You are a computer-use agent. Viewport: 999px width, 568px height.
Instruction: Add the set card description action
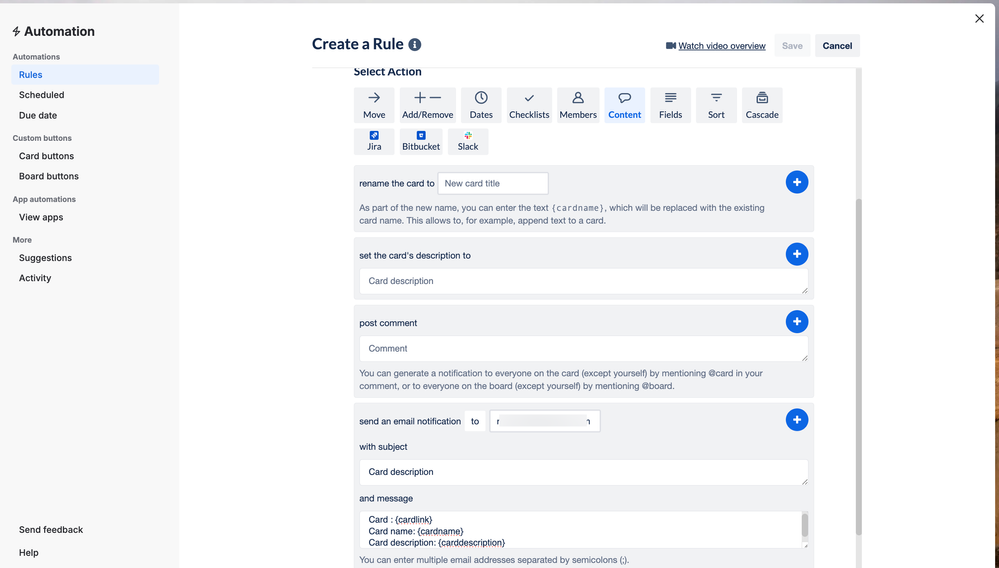(796, 254)
